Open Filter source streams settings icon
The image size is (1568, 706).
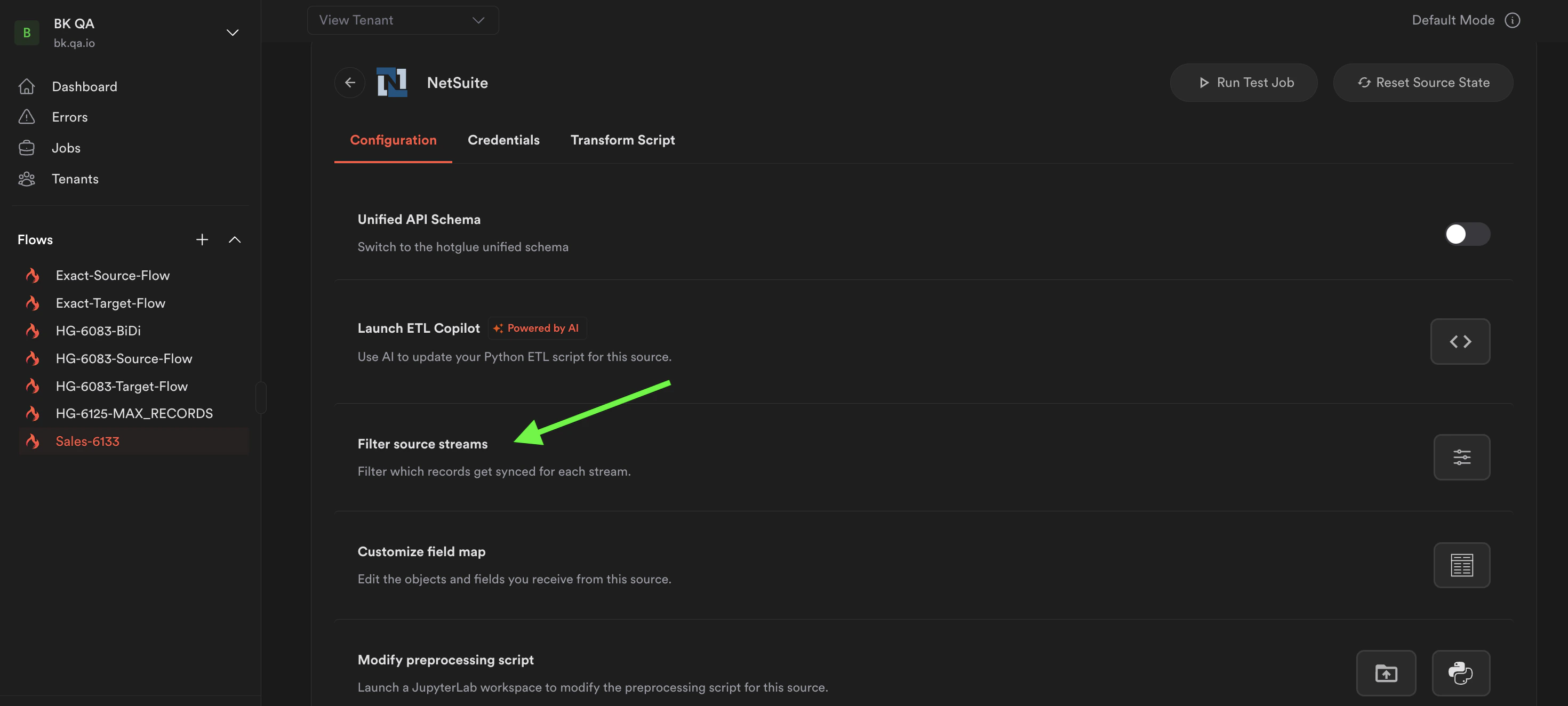click(1461, 457)
